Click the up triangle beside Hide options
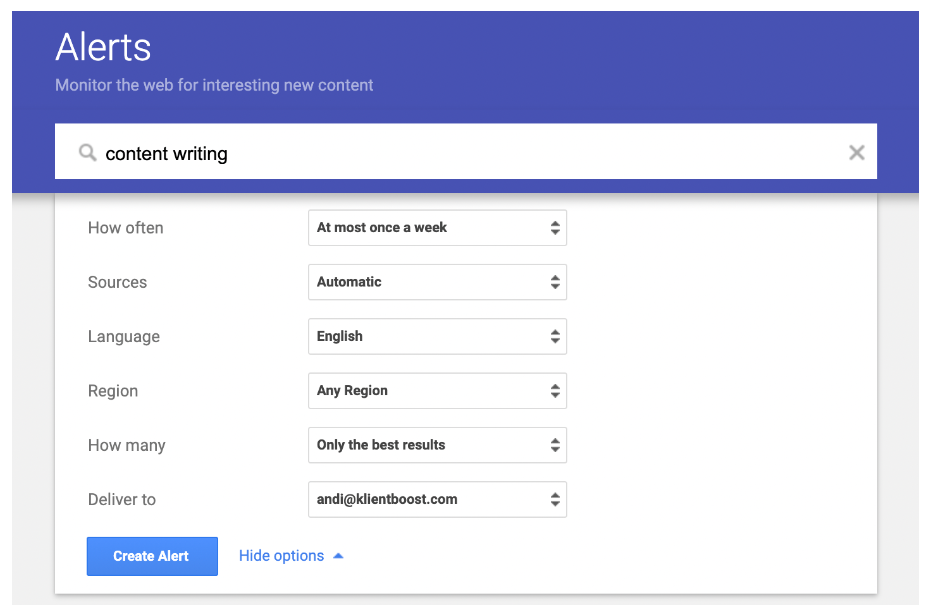The height and width of the screenshot is (610, 933). (x=338, y=556)
